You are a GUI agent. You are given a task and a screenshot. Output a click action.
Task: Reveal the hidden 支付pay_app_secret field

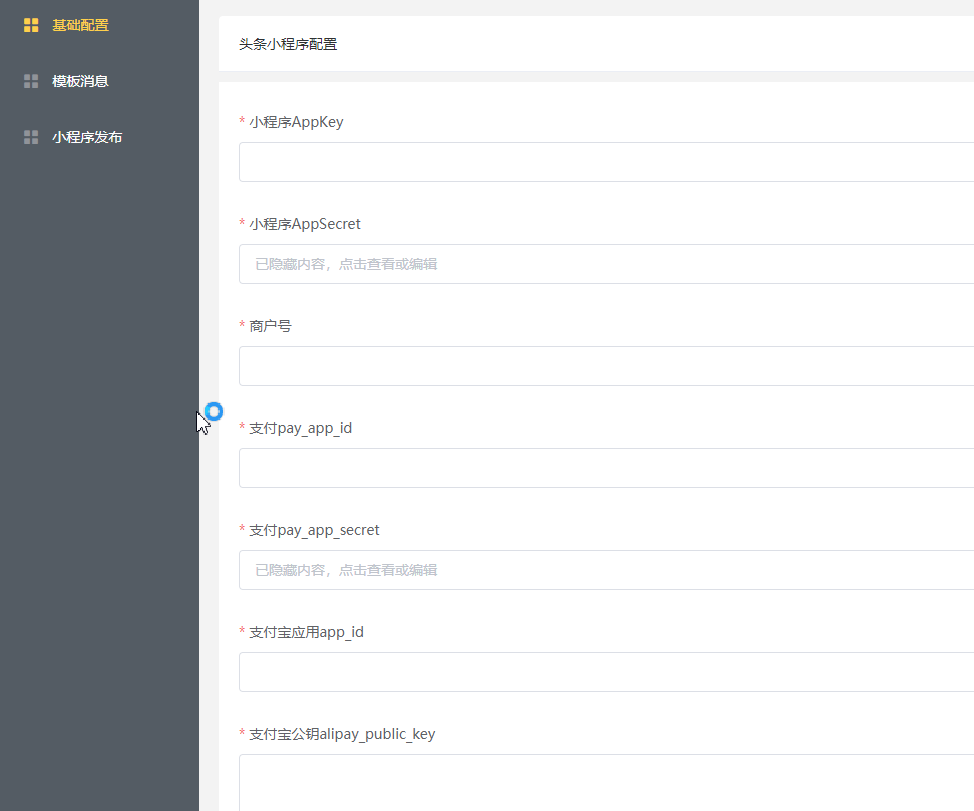click(606, 570)
